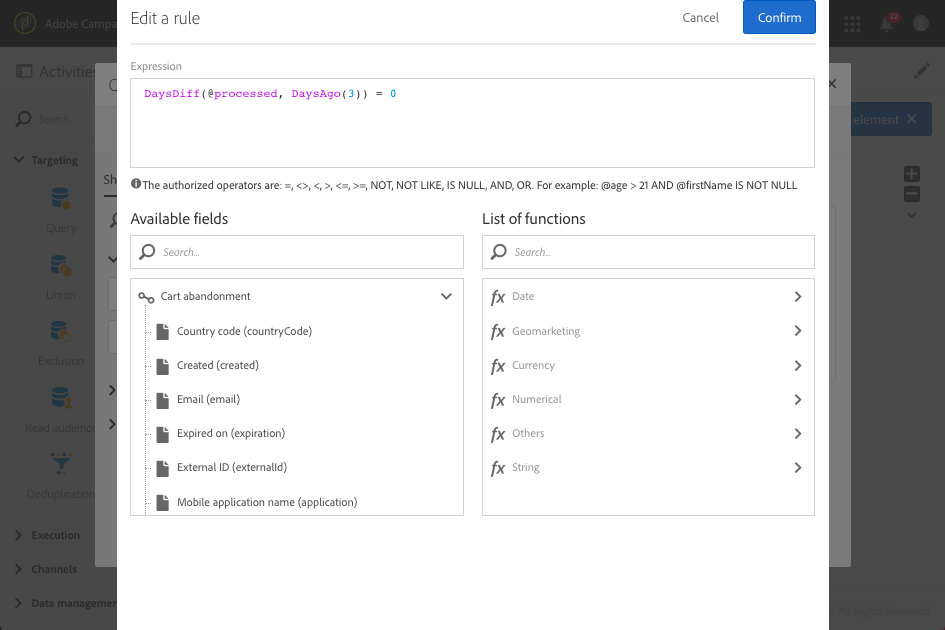Open the apps grid icon
Image resolution: width=945 pixels, height=630 pixels.
click(x=853, y=23)
